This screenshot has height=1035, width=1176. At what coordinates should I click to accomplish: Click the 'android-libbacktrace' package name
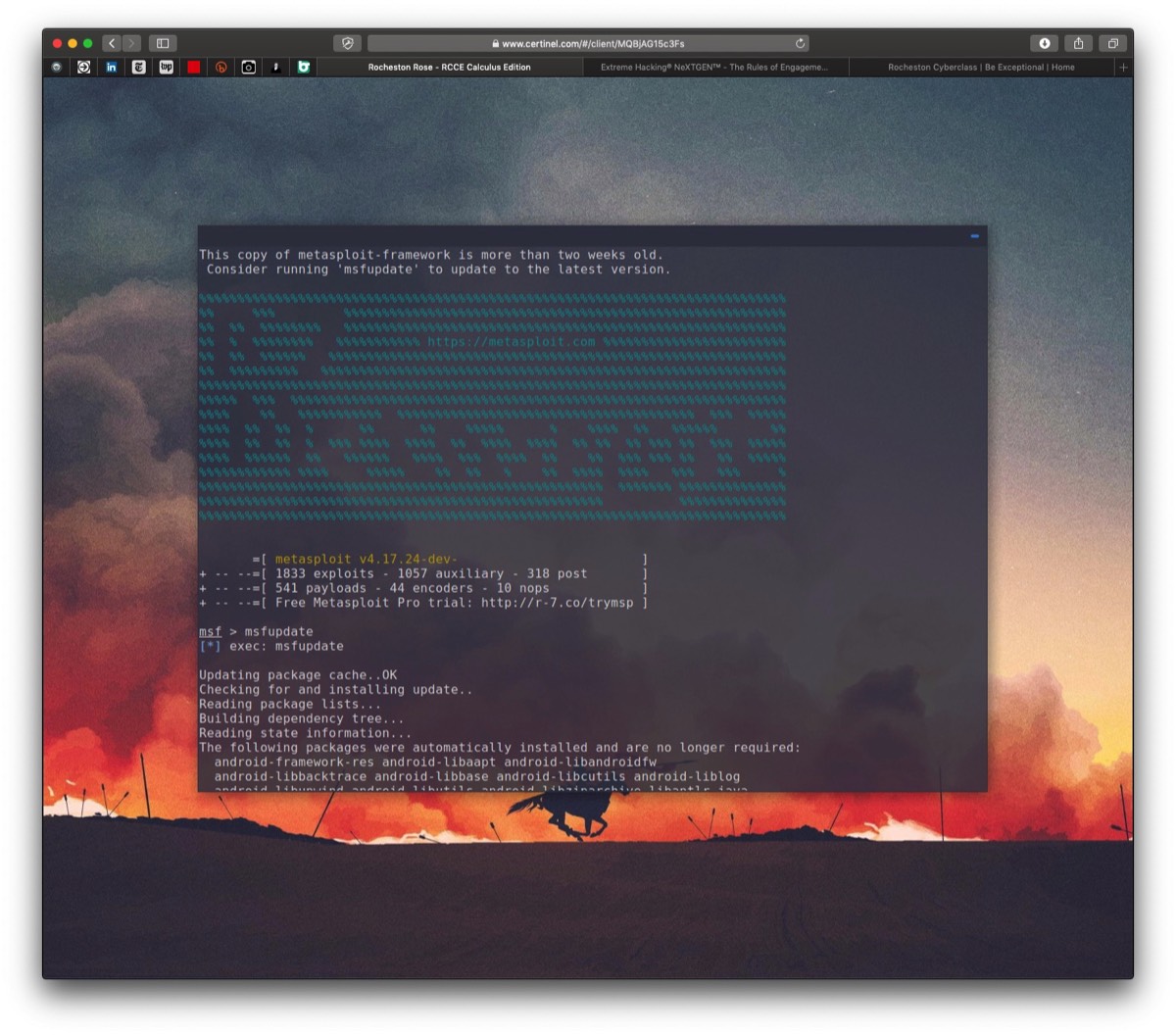coord(290,776)
